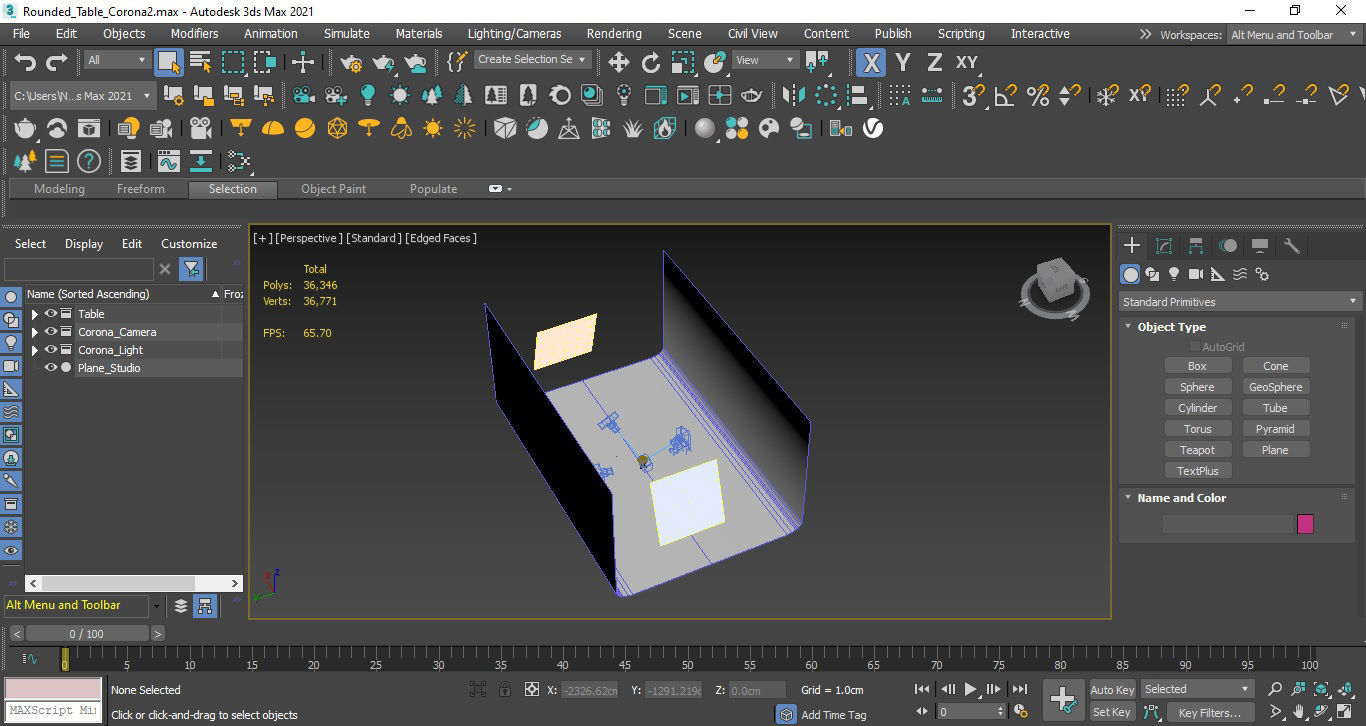The image size is (1366, 726).
Task: Click the Set Key button
Action: (x=1111, y=712)
